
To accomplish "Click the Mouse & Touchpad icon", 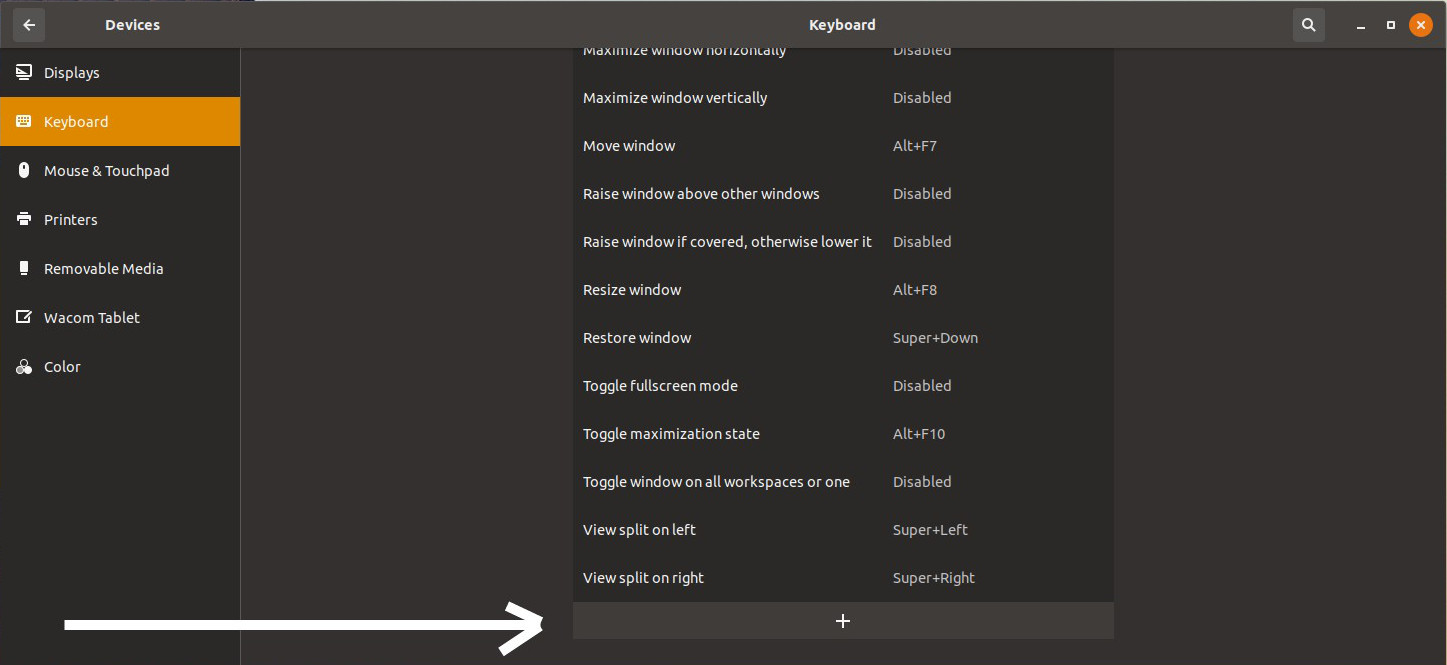I will point(24,171).
